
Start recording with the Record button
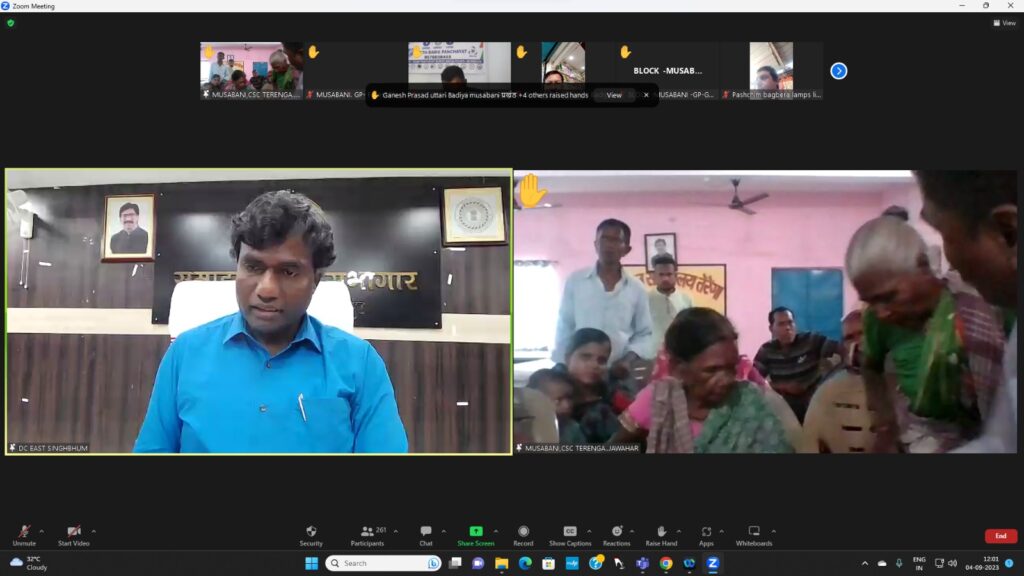coord(523,535)
